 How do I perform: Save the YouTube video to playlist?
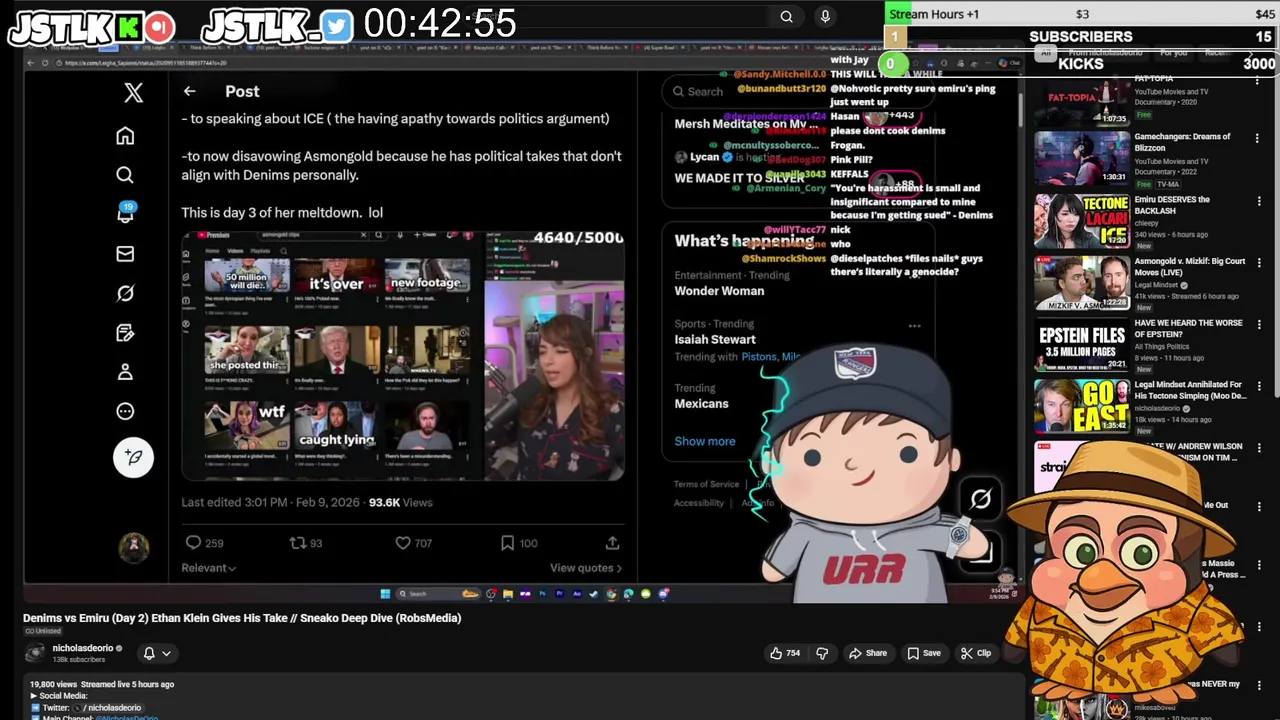coord(924,653)
